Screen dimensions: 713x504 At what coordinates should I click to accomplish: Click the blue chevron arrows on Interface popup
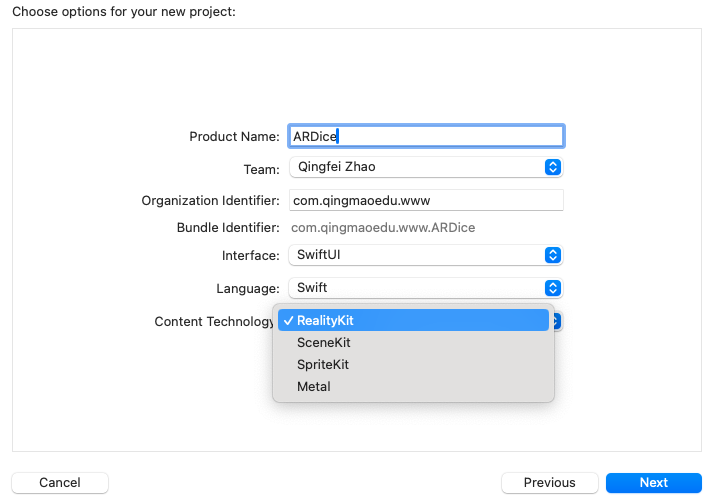[x=552, y=255]
